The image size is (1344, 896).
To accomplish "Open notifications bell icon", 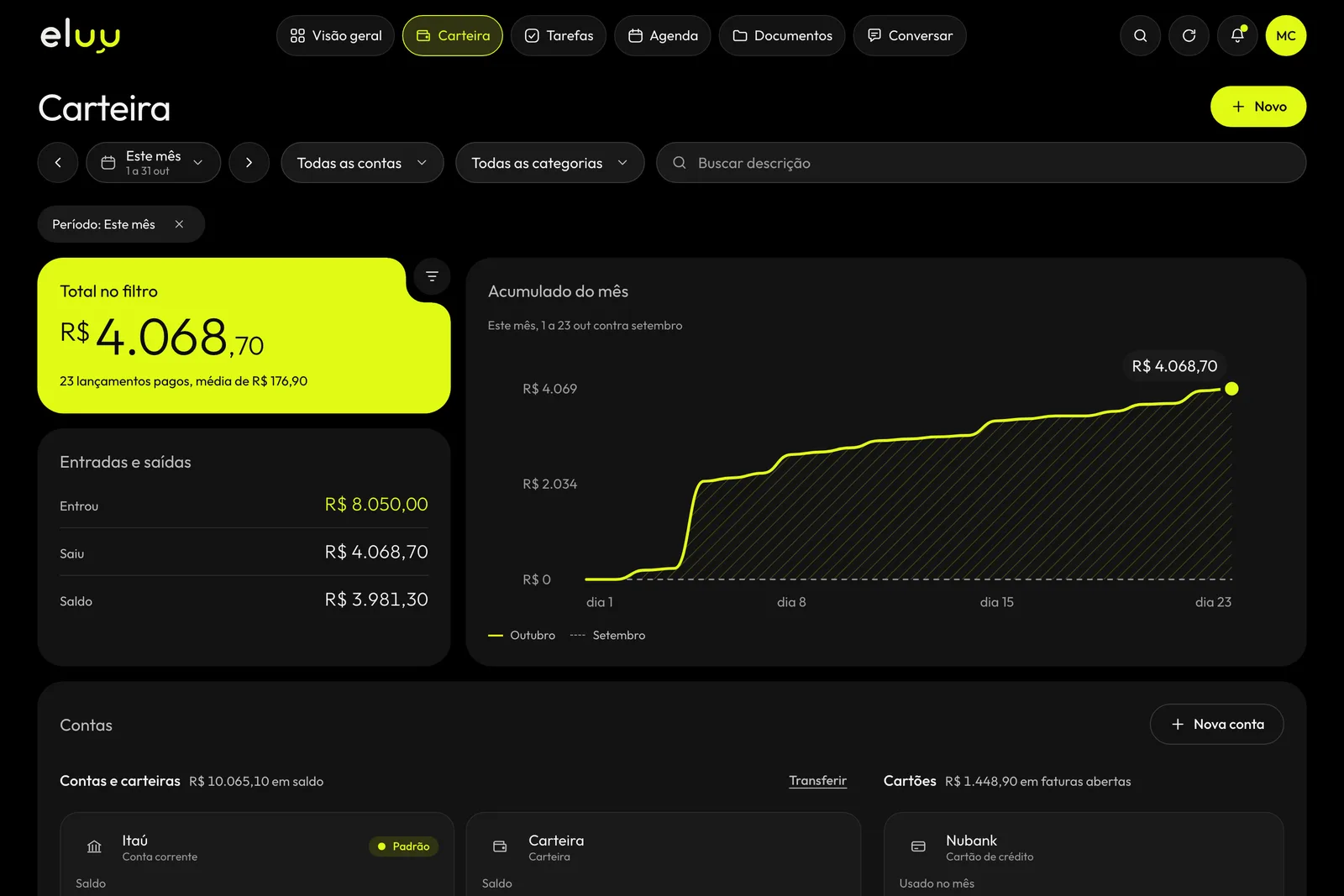I will pos(1237,35).
